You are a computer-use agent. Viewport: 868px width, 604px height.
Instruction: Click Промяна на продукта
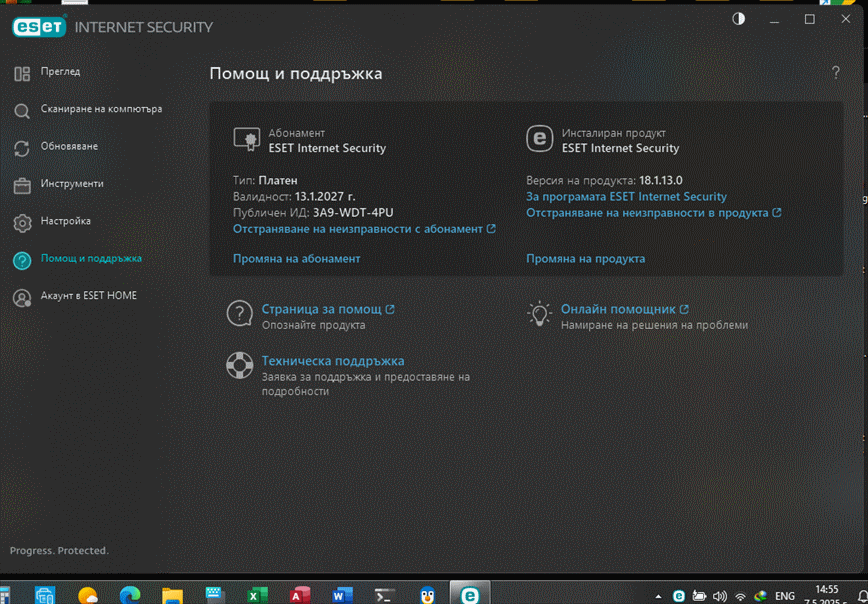click(586, 259)
